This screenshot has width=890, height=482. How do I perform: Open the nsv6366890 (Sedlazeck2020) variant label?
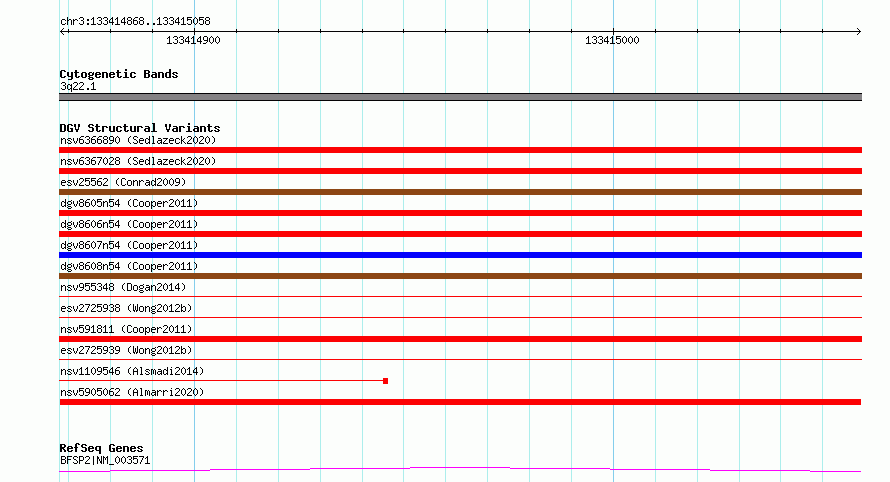[138, 140]
